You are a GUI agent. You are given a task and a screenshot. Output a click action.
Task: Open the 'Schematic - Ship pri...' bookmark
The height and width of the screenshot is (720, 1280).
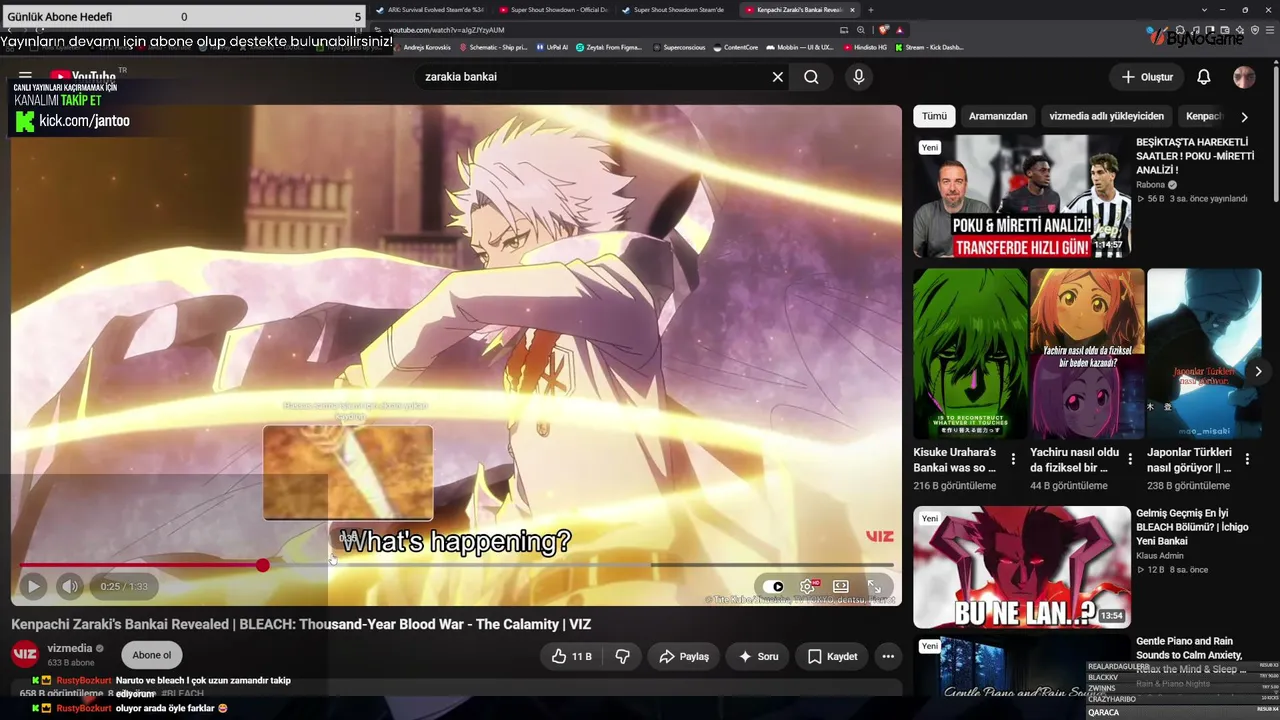(493, 47)
